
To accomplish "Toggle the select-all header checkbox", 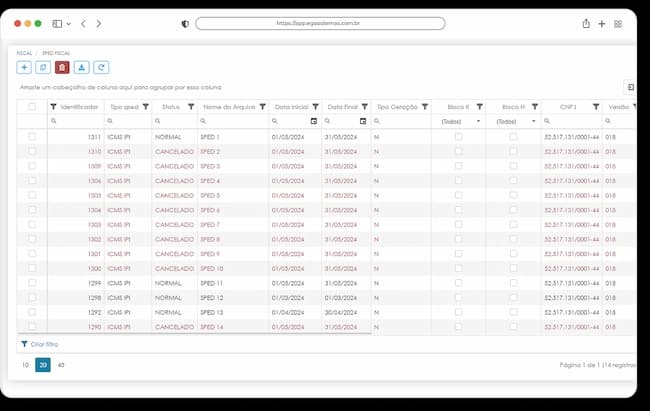I will tap(32, 107).
